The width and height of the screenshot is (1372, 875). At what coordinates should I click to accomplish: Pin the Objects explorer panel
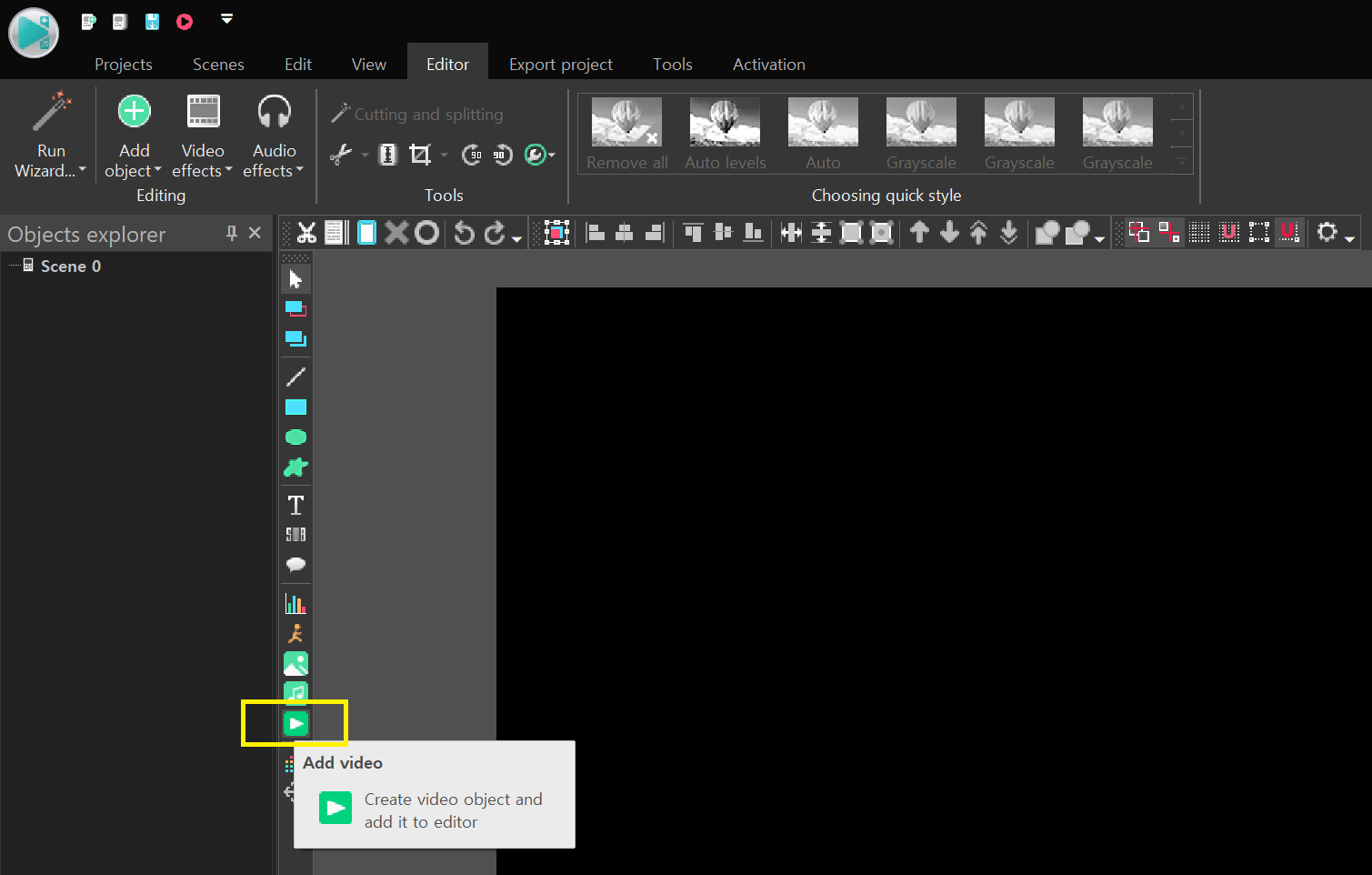point(232,234)
